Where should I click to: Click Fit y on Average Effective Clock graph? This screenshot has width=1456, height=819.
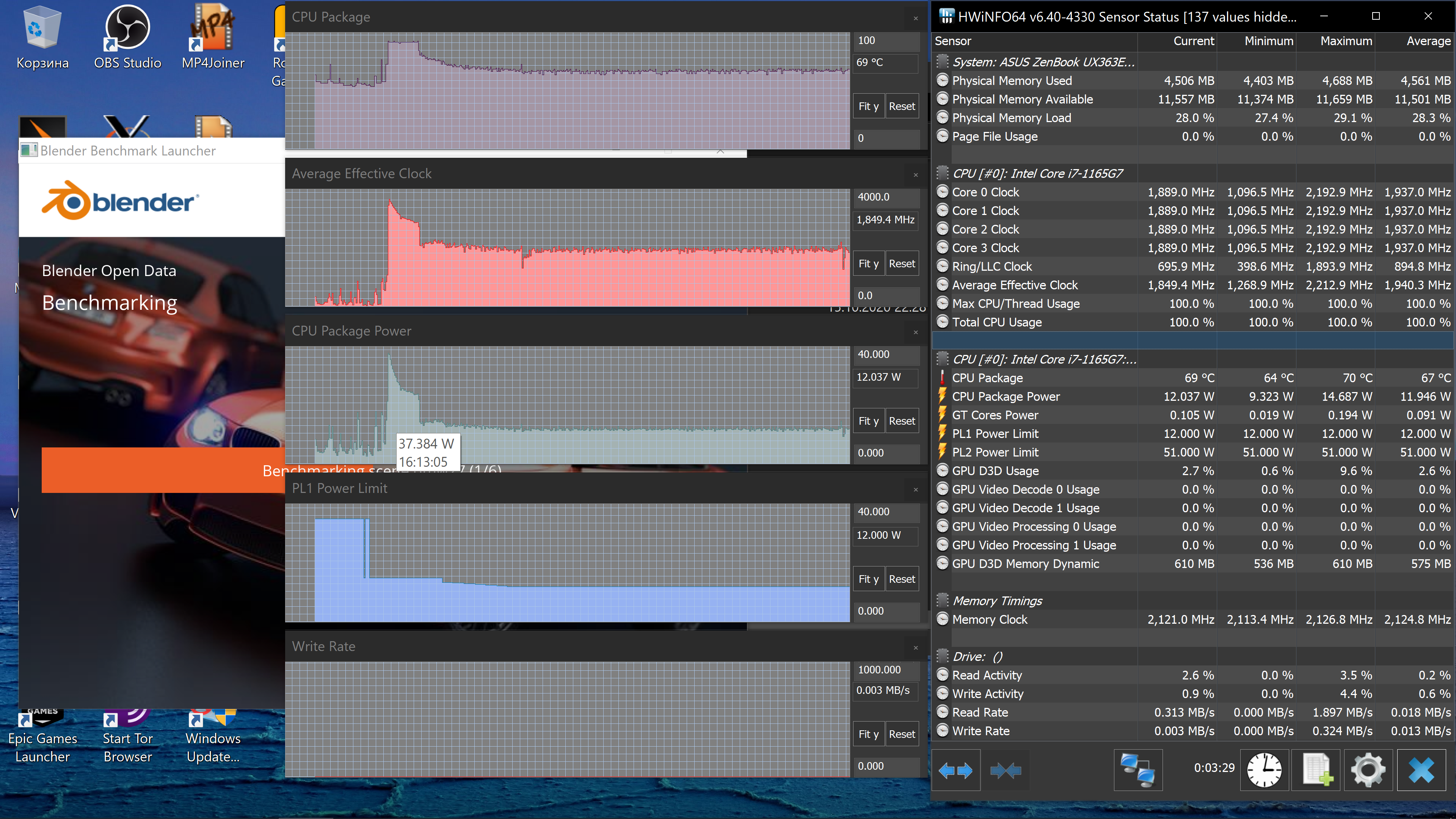point(868,264)
